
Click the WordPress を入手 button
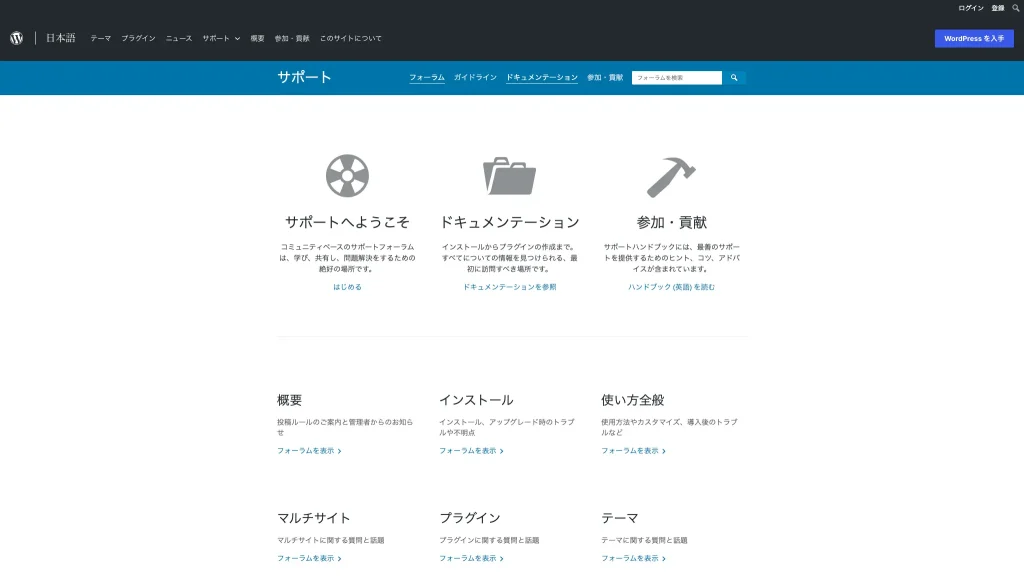(x=974, y=39)
